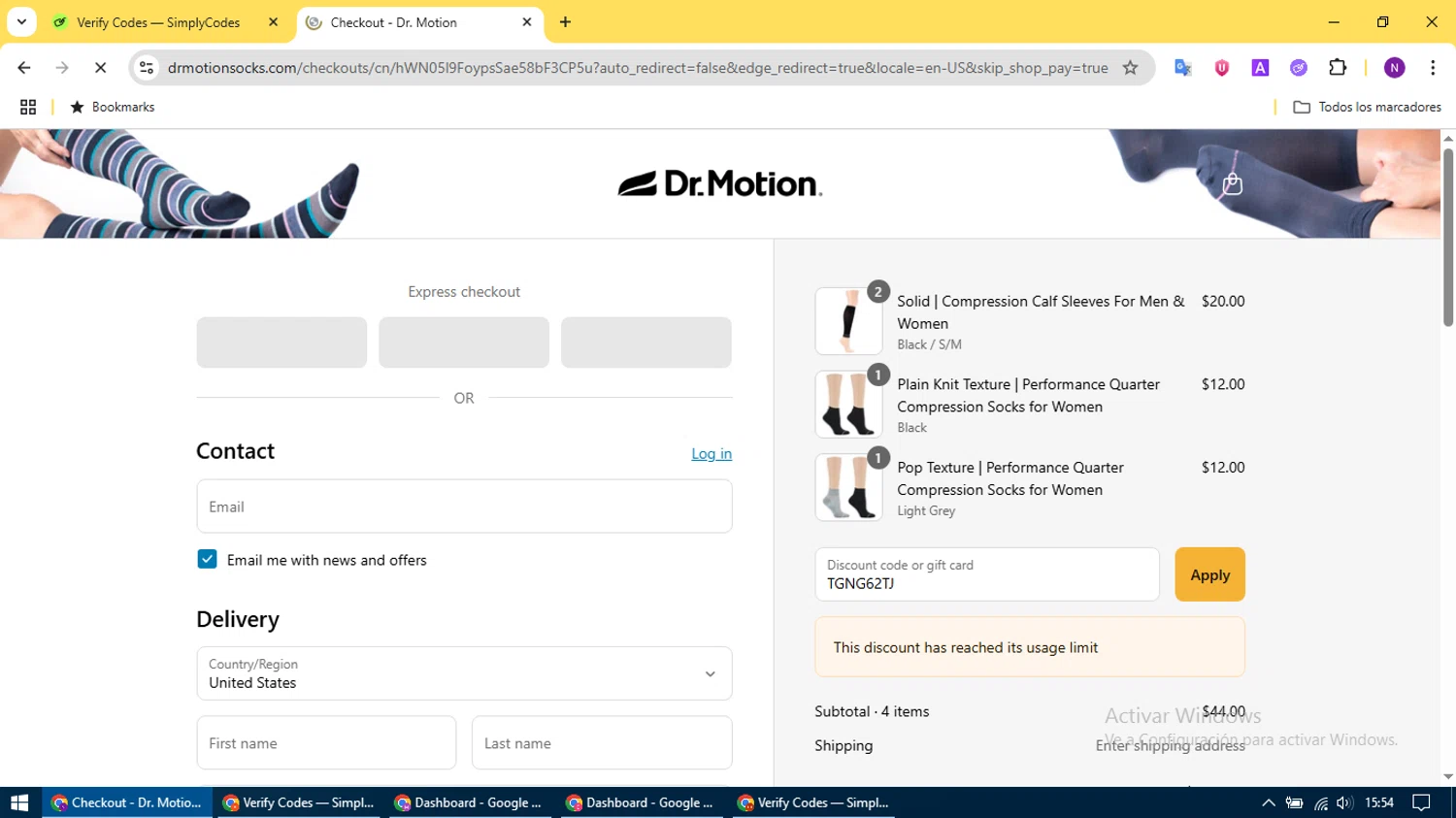1456x818 pixels.
Task: Open the cart bag icon in header
Action: tap(1232, 183)
